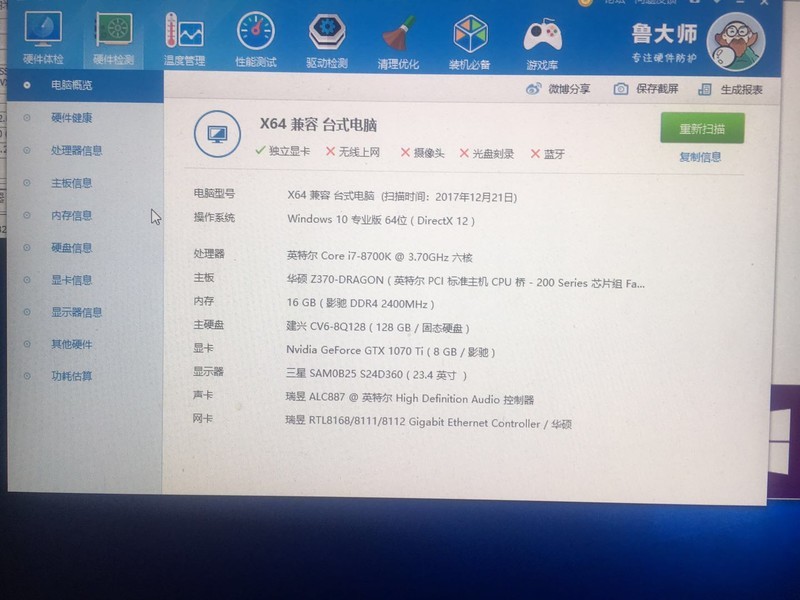Click the 扫描时间 2017年12月21日 text
This screenshot has width=800, height=600.
tap(449, 197)
